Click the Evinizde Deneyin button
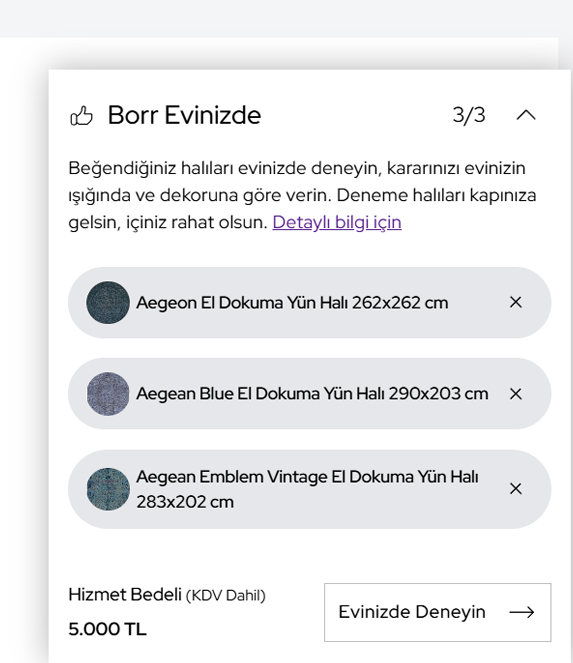Viewport: 573px width, 663px height. click(438, 612)
